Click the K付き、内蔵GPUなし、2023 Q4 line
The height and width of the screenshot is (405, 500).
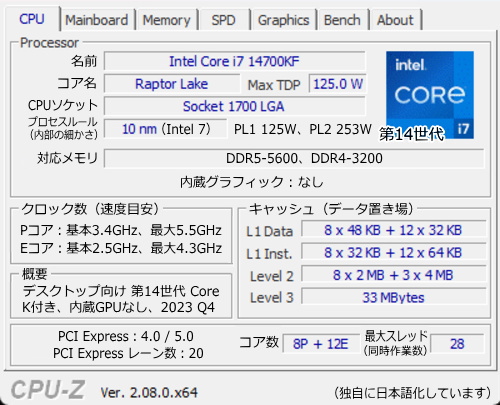118,307
